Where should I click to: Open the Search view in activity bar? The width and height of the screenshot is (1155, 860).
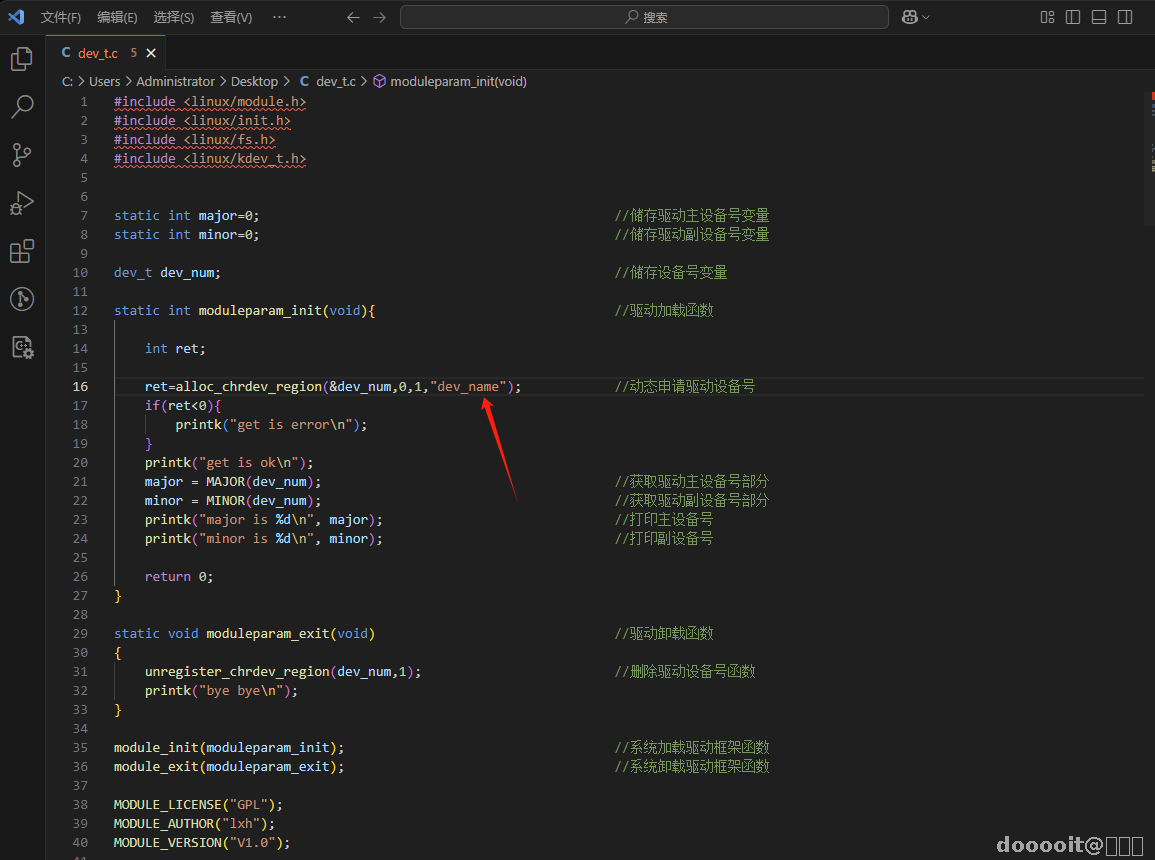pyautogui.click(x=22, y=107)
